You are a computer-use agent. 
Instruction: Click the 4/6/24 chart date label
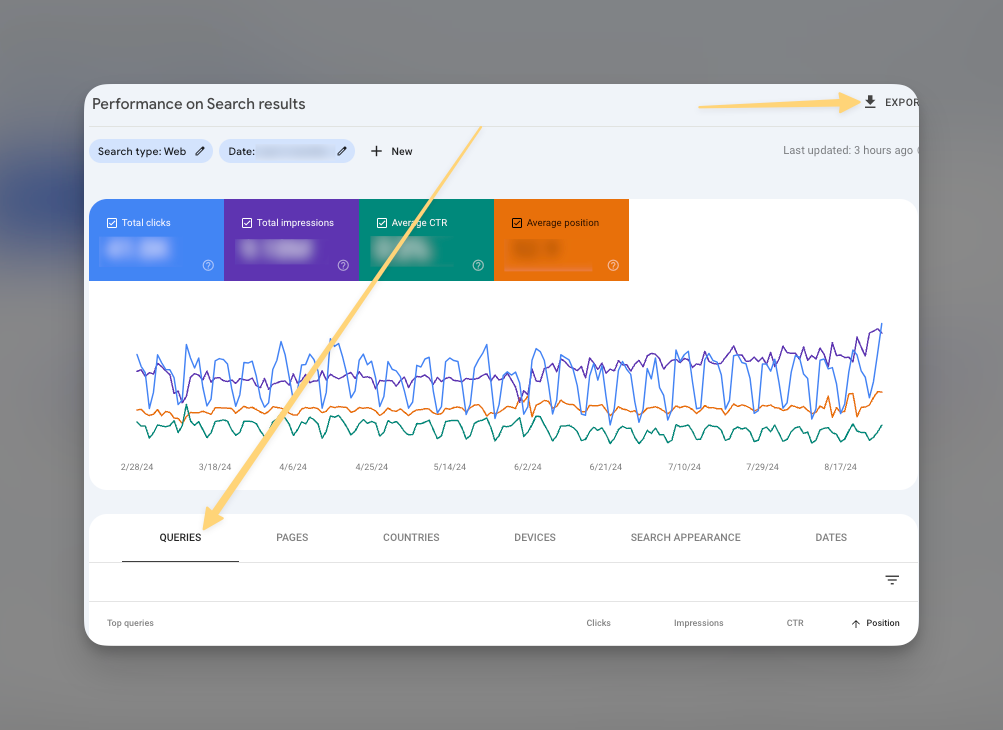[x=293, y=467]
